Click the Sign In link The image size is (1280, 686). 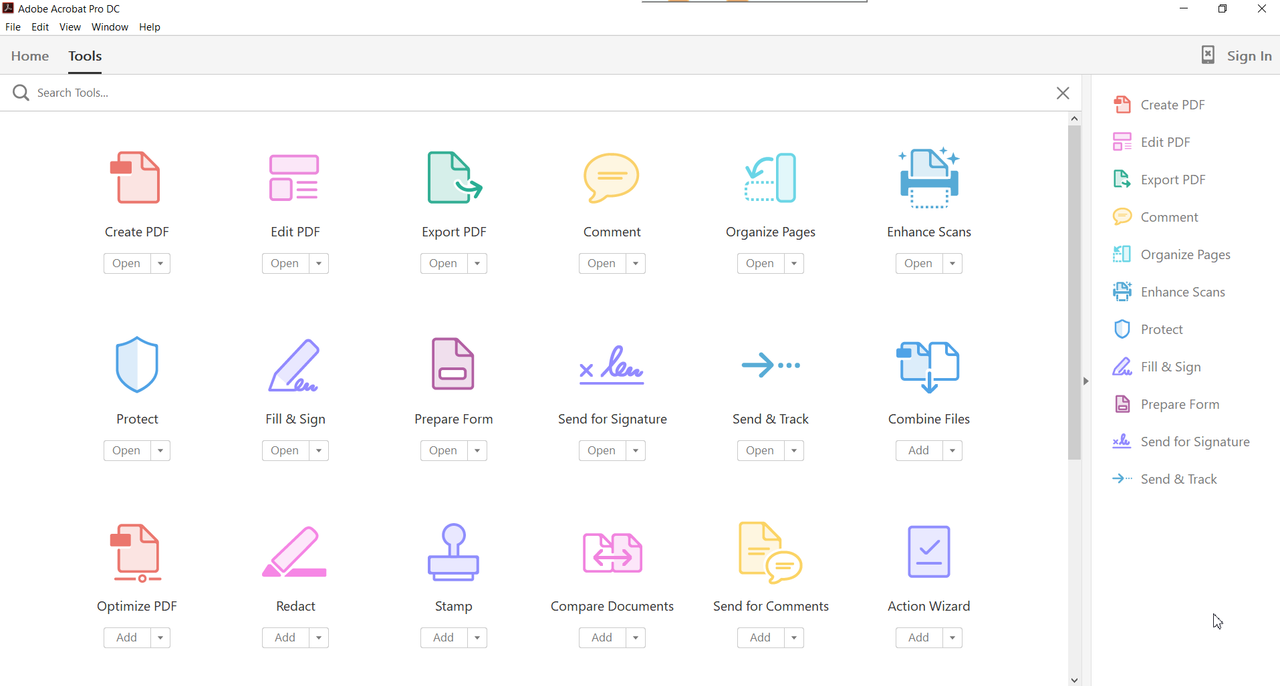[1249, 56]
